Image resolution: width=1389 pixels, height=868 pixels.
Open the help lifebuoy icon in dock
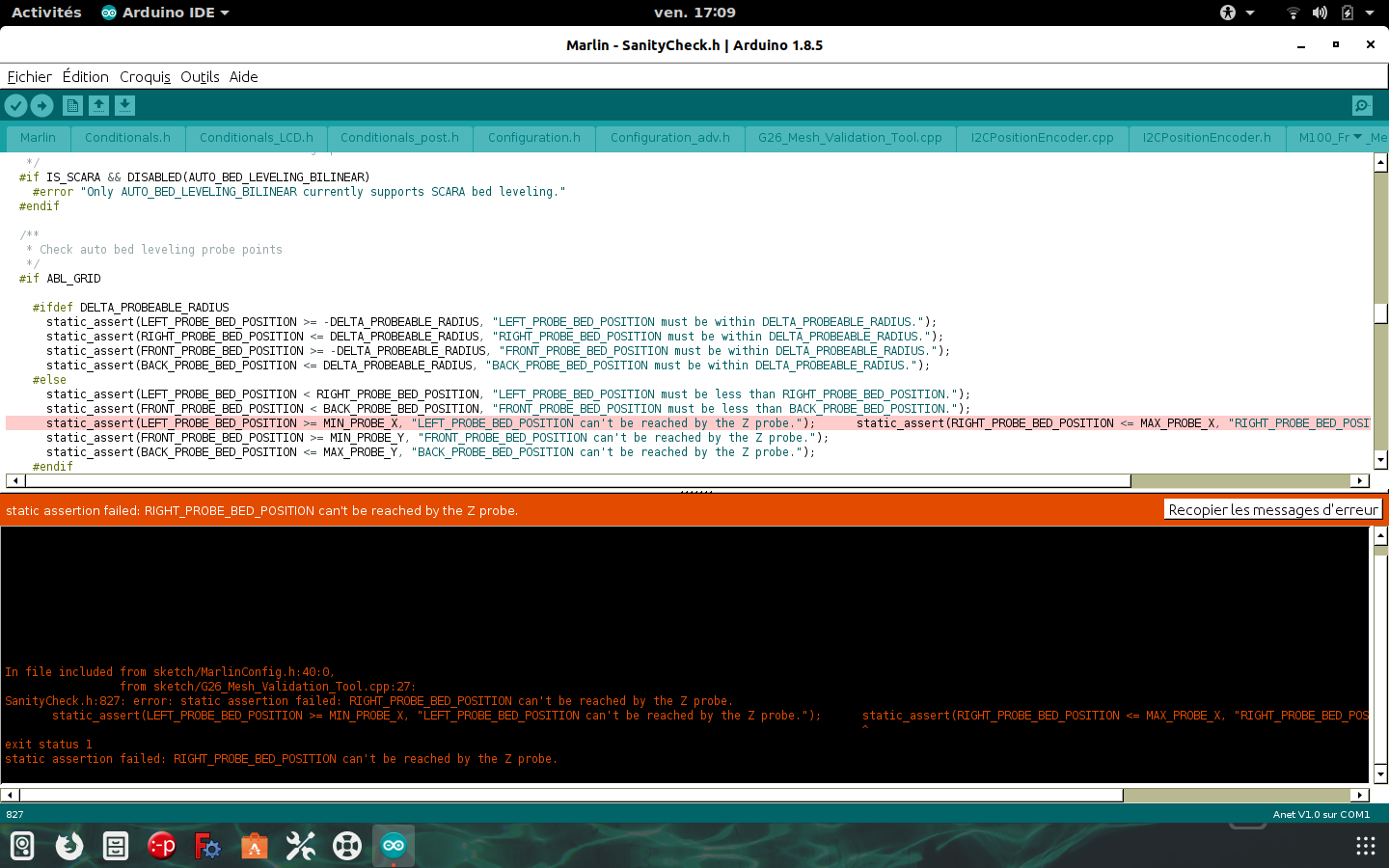(346, 847)
